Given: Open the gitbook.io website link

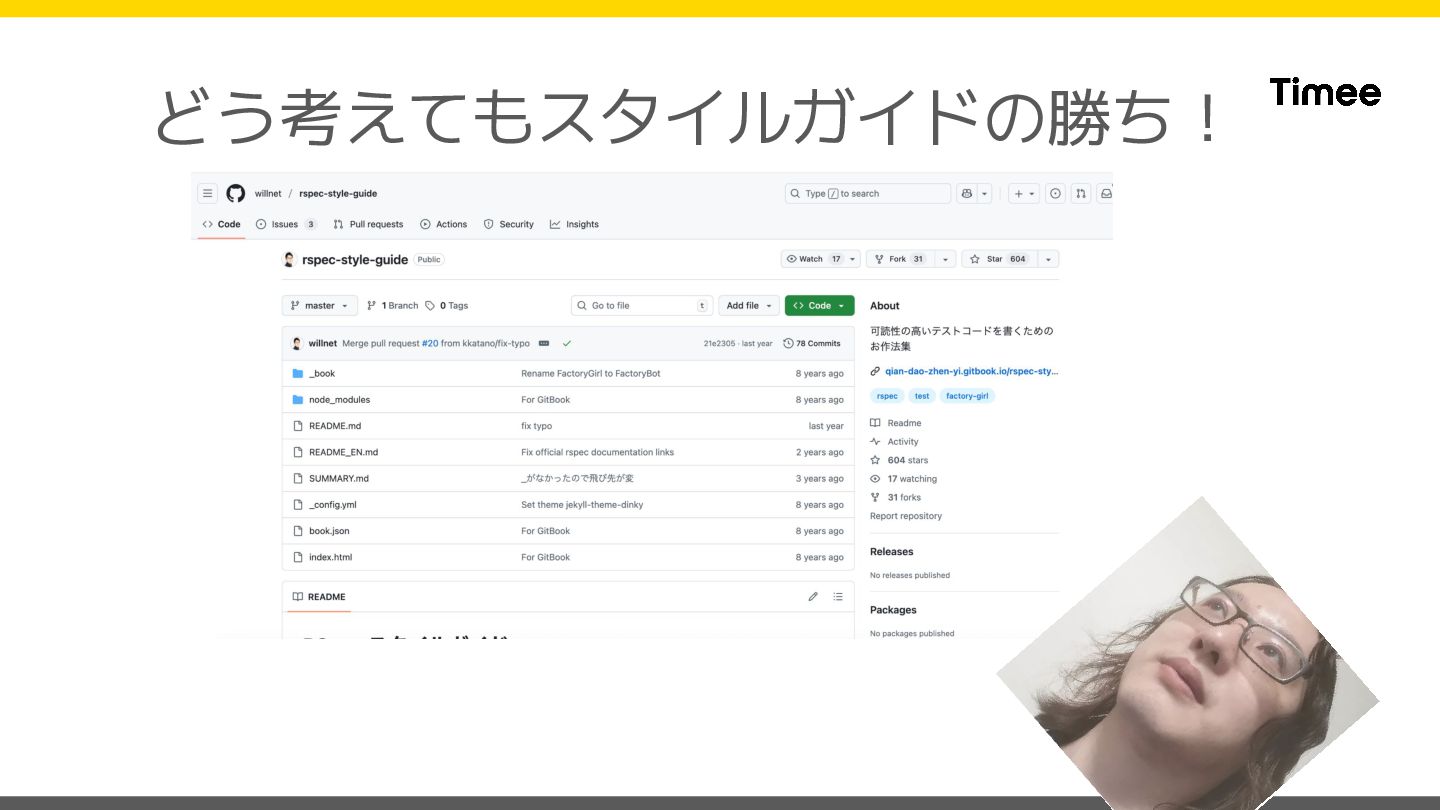Looking at the screenshot, I should 971,371.
